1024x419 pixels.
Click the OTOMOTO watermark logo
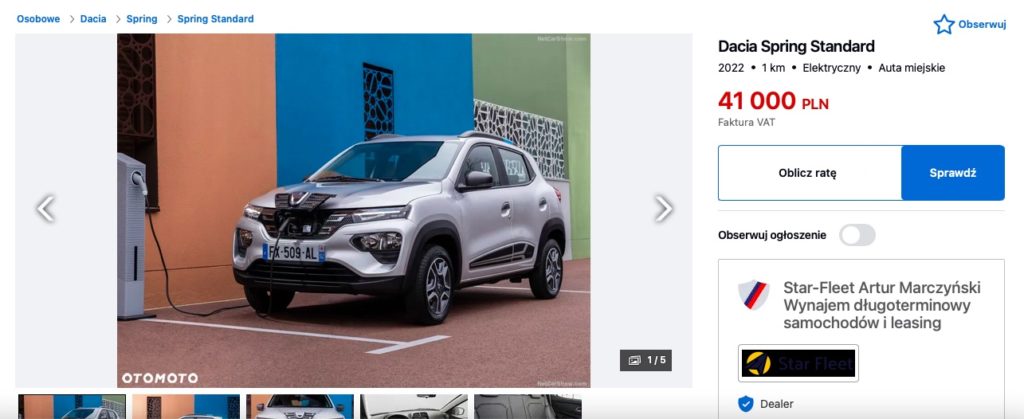point(159,379)
